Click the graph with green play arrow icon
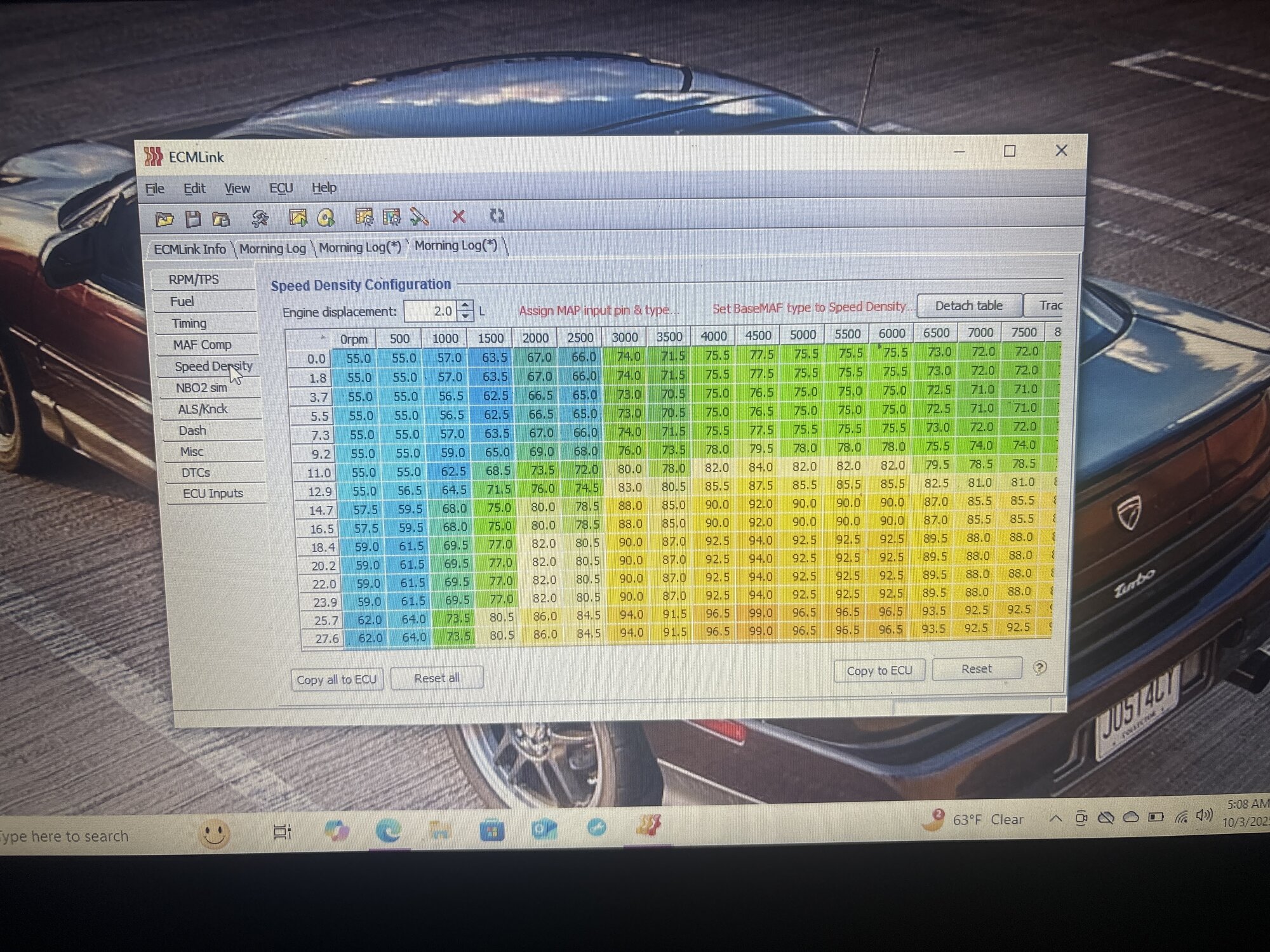 pos(297,218)
